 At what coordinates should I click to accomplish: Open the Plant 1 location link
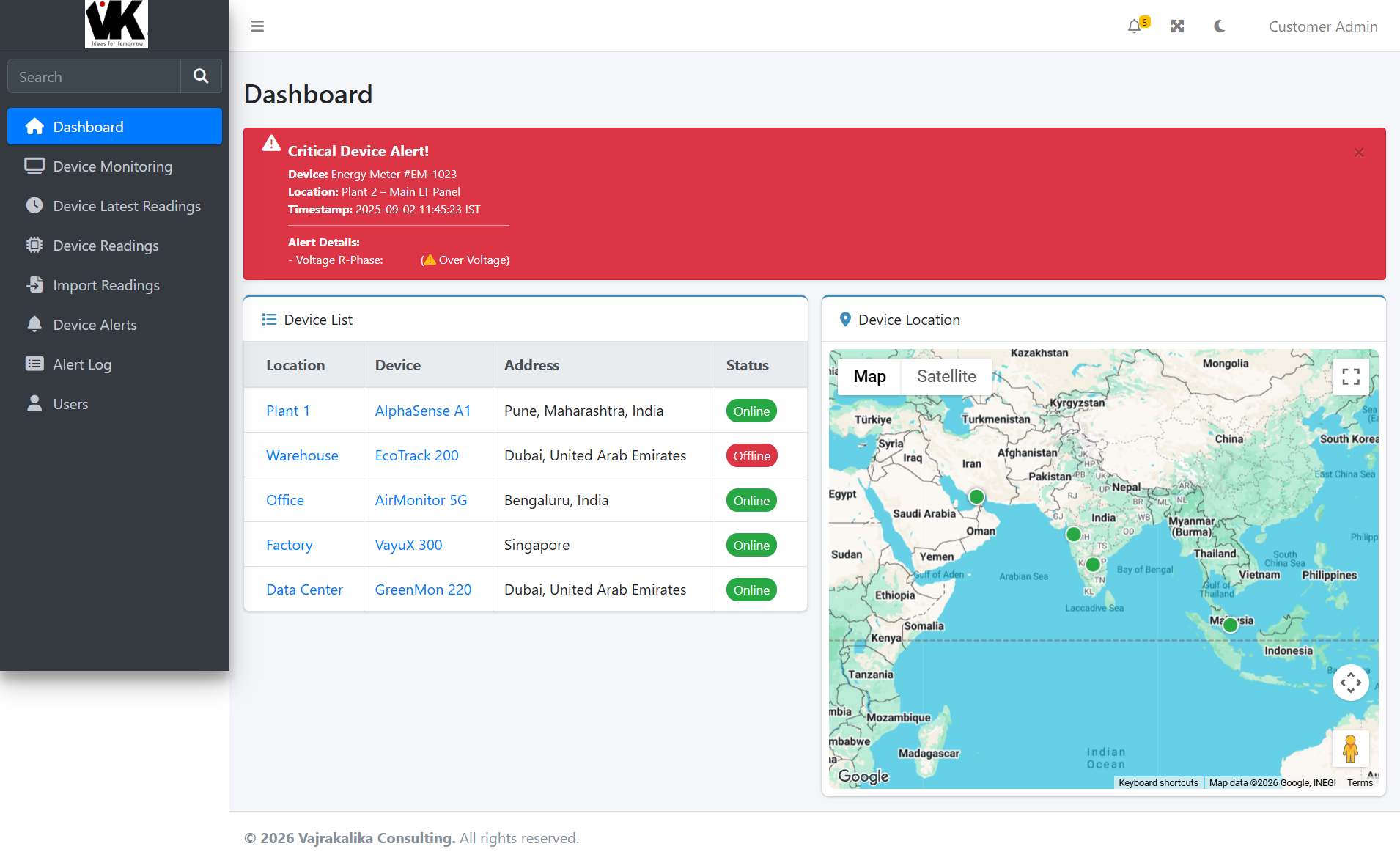click(288, 411)
